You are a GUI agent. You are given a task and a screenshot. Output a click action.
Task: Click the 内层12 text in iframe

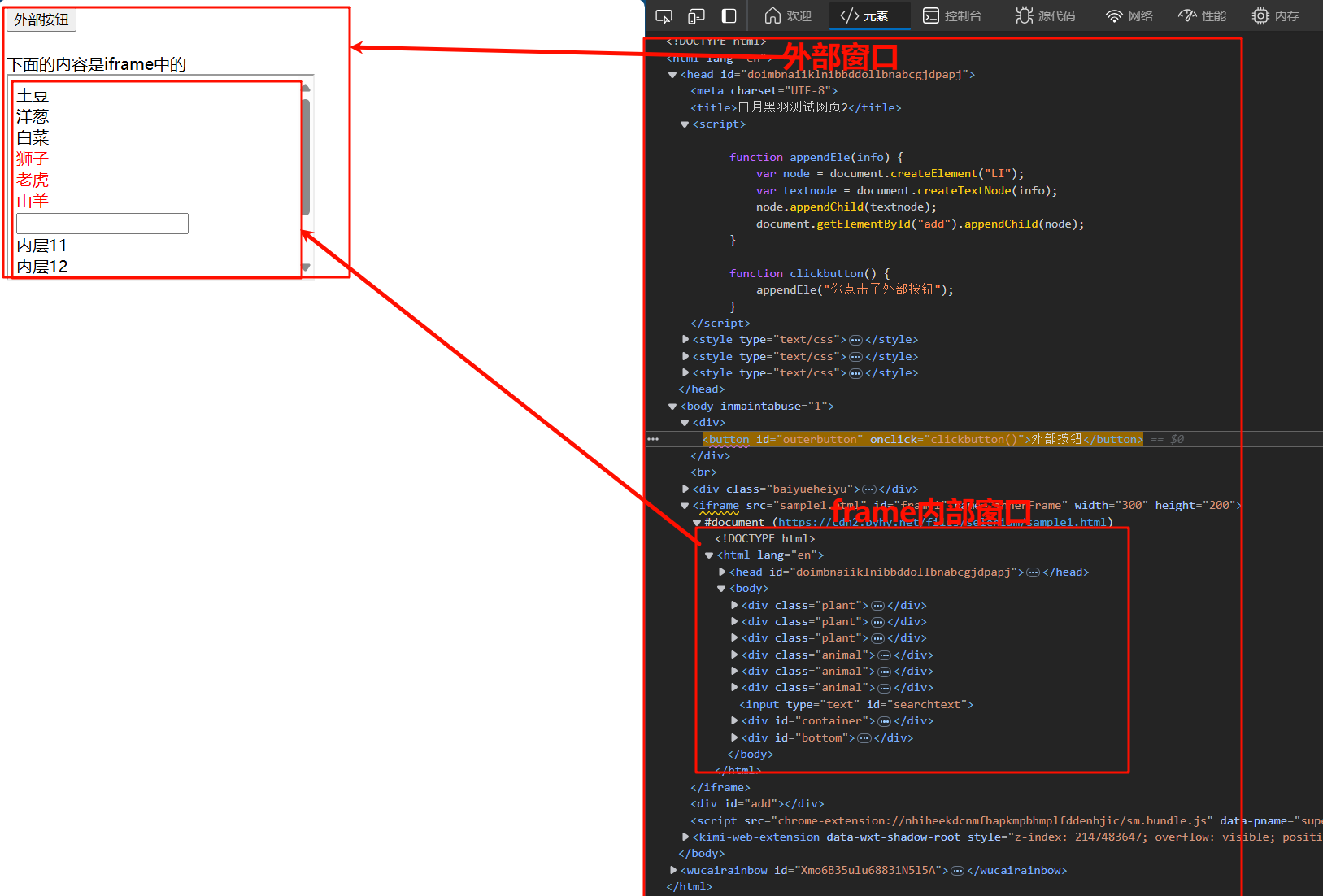point(42,267)
